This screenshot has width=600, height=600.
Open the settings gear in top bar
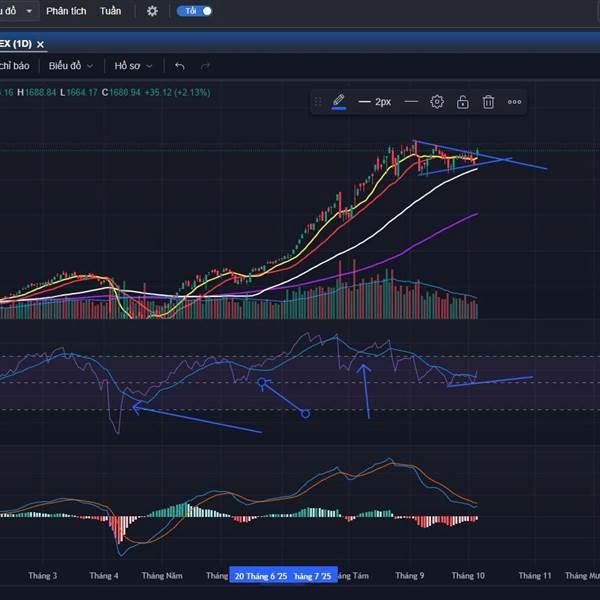(x=152, y=11)
